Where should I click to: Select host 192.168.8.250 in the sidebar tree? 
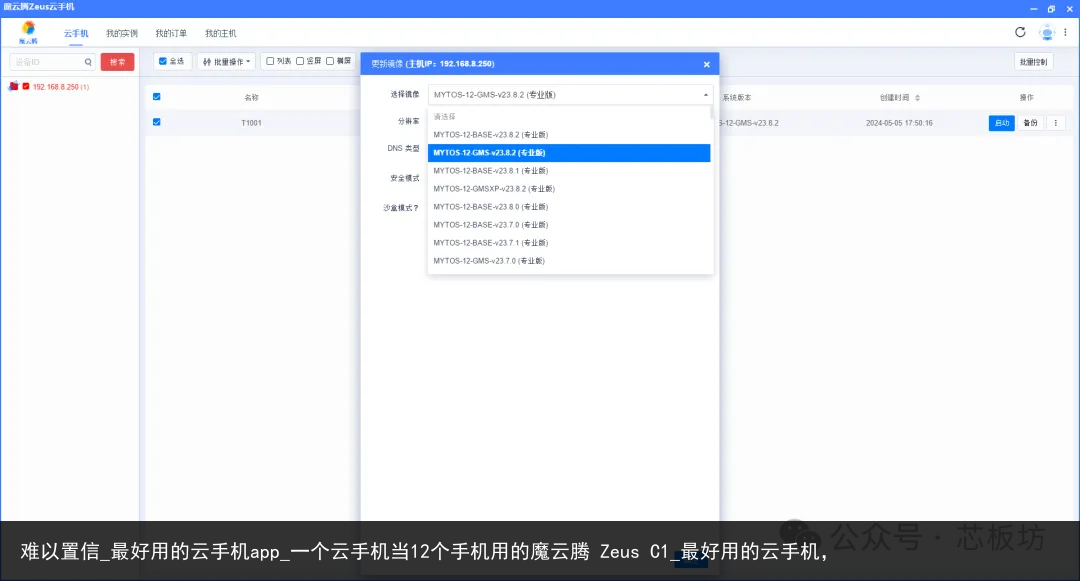[61, 87]
